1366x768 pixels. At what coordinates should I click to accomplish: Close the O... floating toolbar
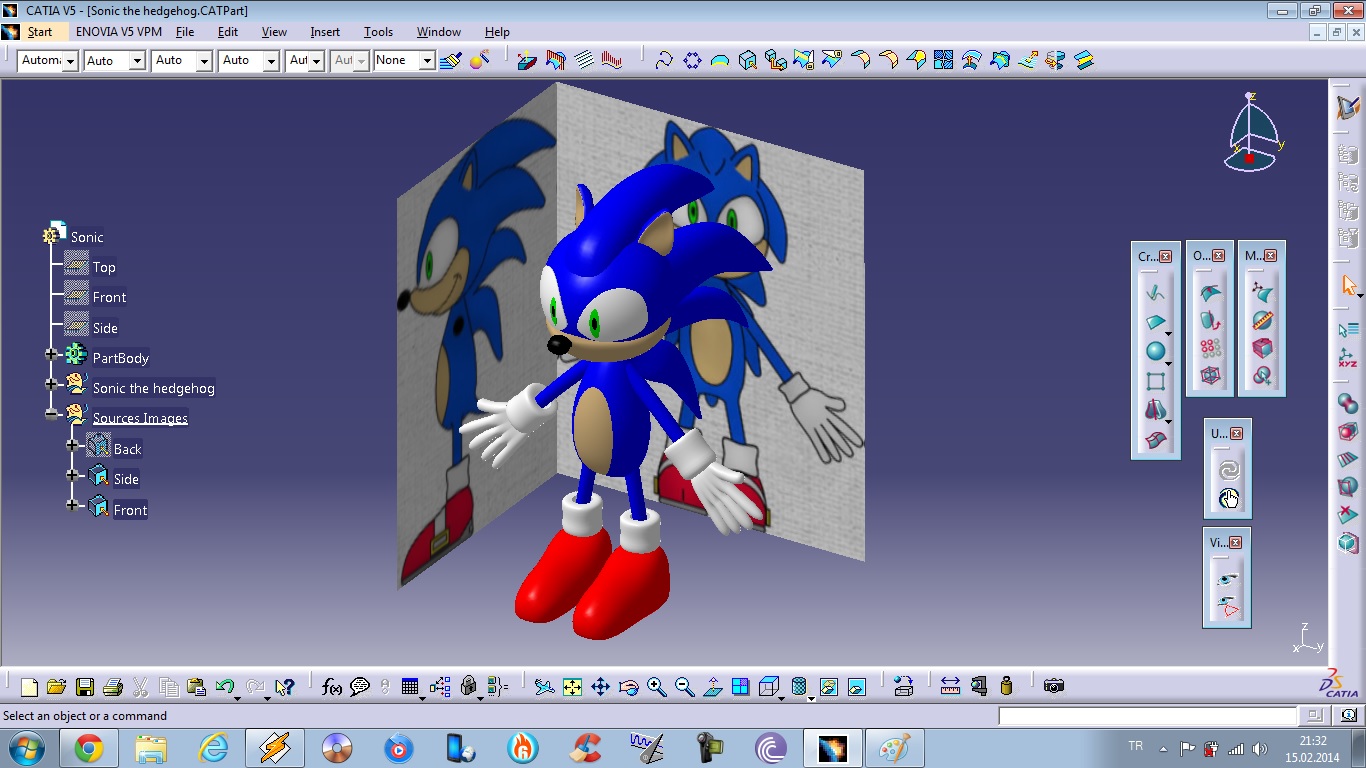tap(1219, 256)
